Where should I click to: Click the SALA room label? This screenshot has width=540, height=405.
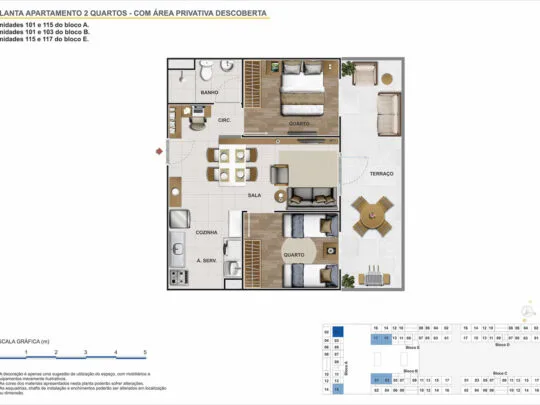point(254,195)
